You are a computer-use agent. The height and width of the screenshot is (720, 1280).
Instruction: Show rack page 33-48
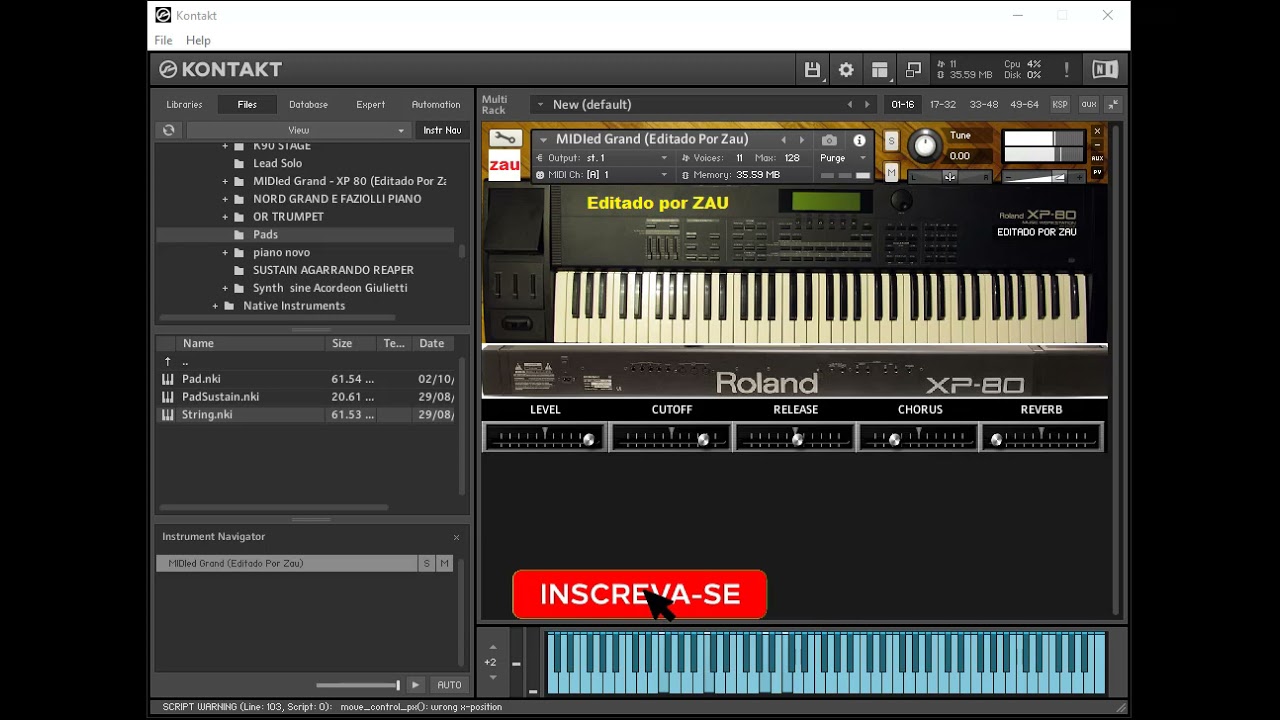pyautogui.click(x=983, y=104)
